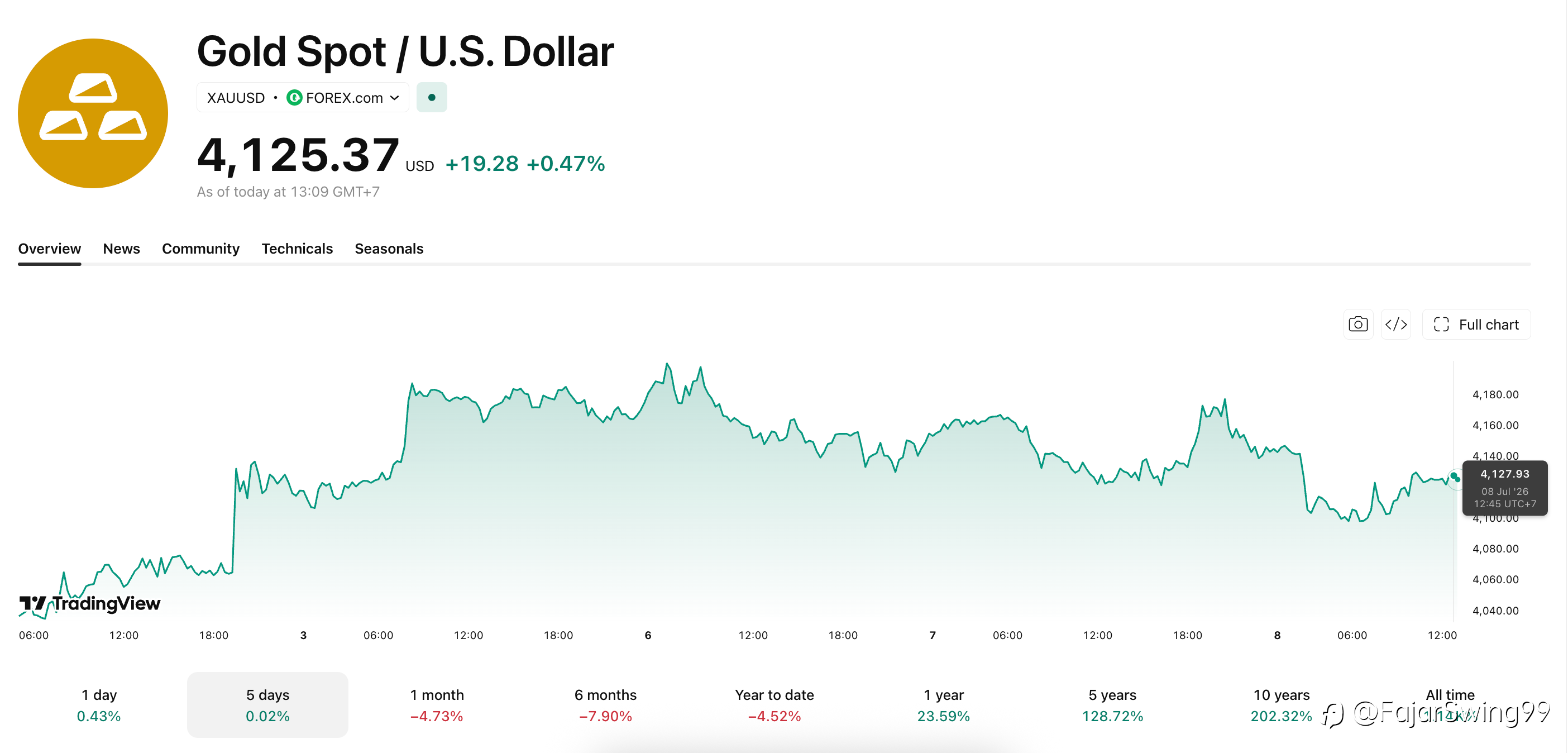
Task: Click the green market status dot
Action: point(432,97)
